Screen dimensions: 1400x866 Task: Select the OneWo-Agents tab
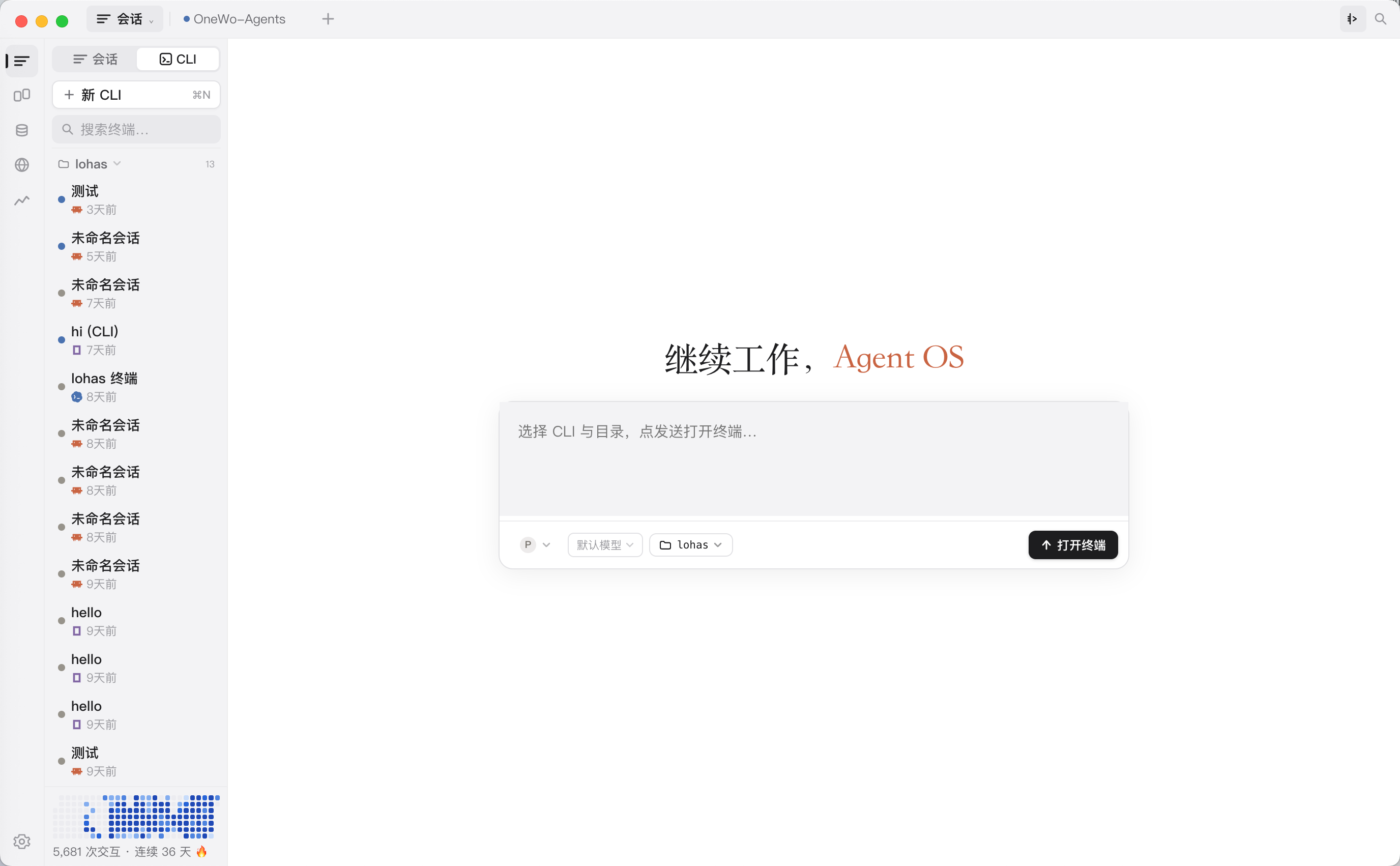235,19
